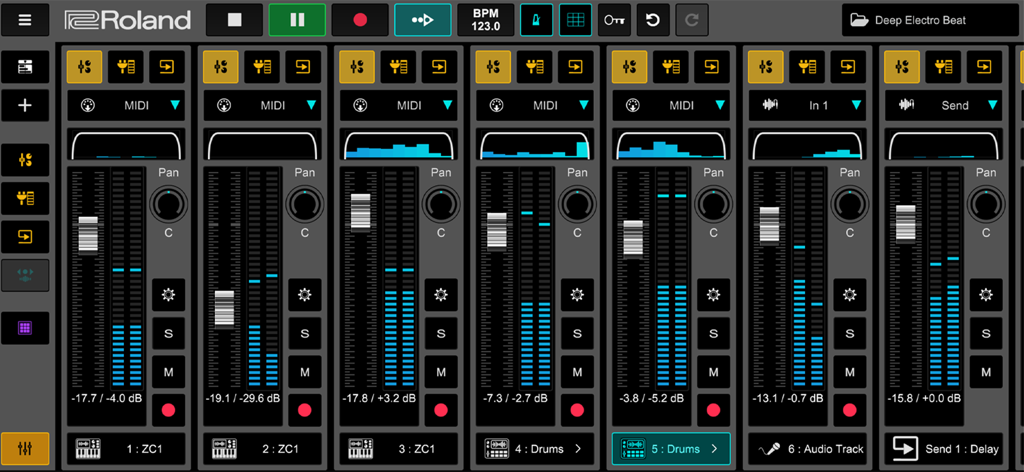Select the 2 : ZC1 track label
1024x472 pixels.
pos(262,449)
